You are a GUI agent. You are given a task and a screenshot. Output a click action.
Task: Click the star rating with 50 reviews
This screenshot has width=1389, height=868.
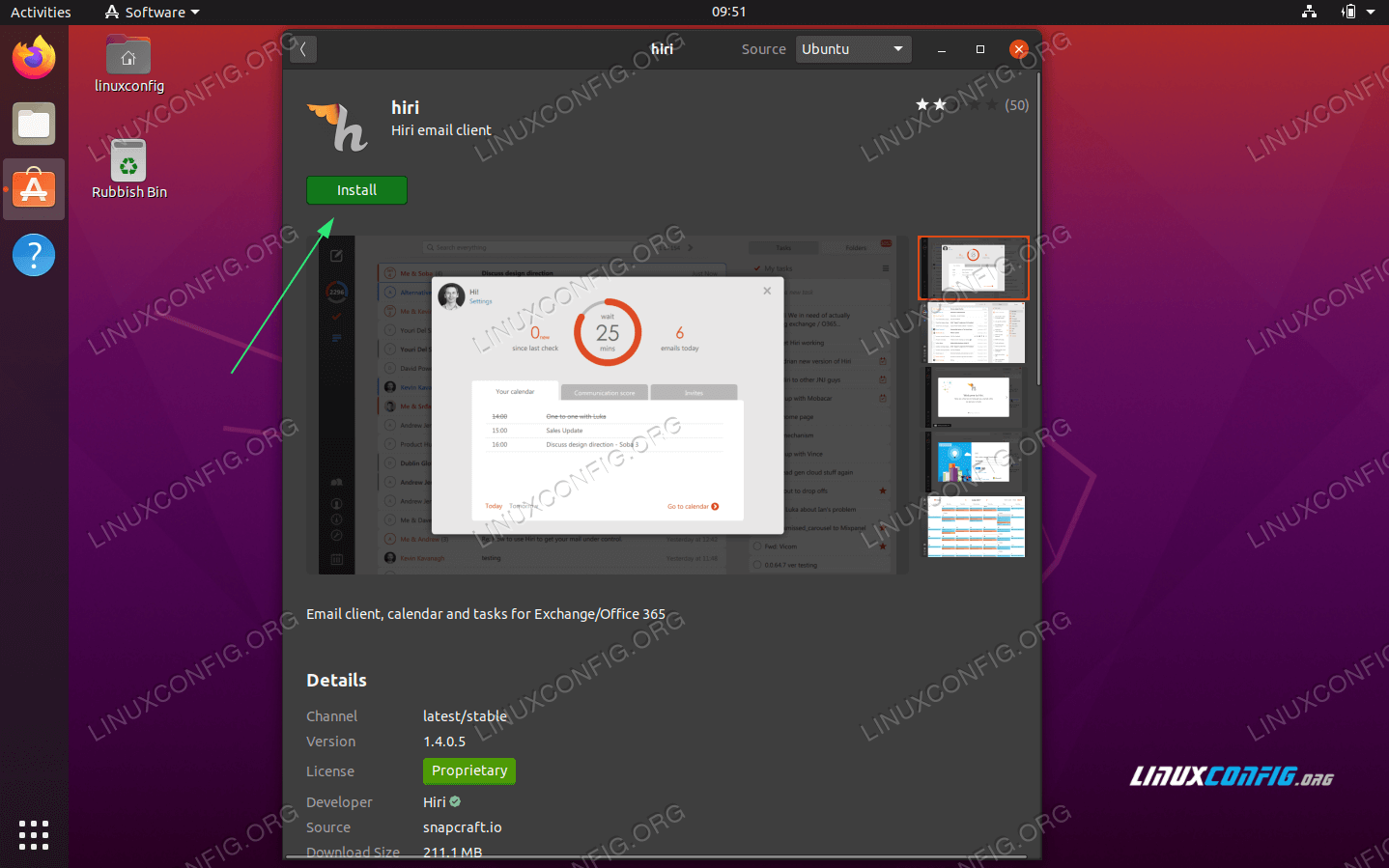pyautogui.click(x=971, y=105)
